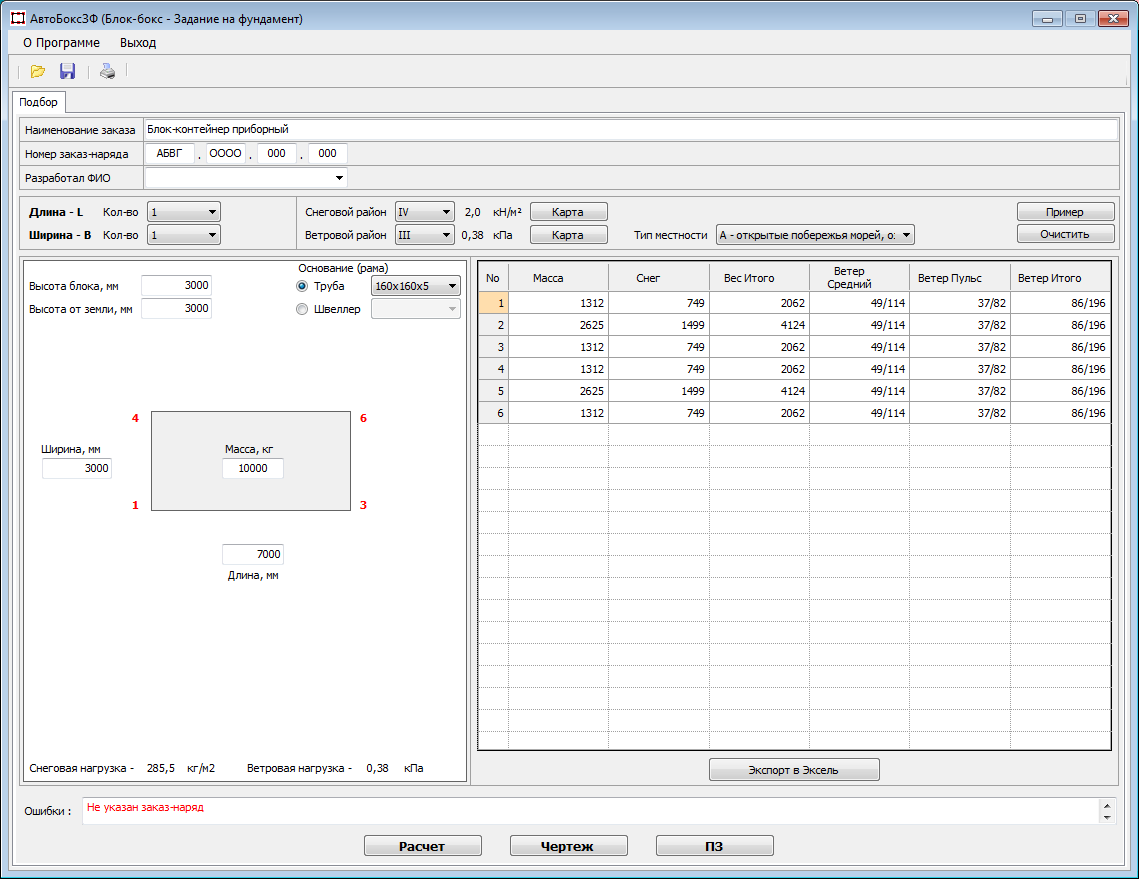The image size is (1139, 879).
Task: Switch to Подбор tab
Action: (38, 102)
